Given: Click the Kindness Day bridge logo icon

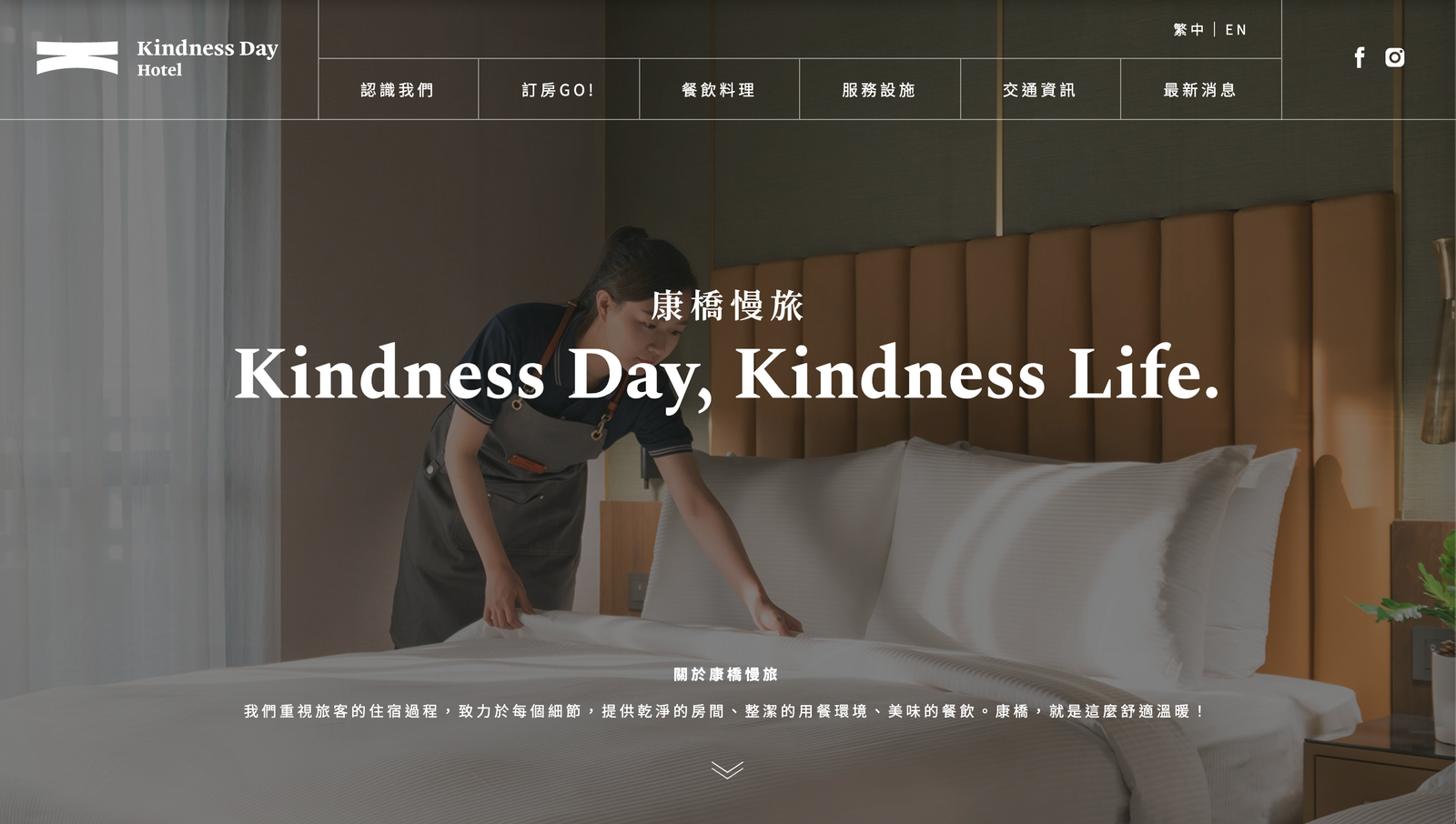Looking at the screenshot, I should [x=77, y=57].
